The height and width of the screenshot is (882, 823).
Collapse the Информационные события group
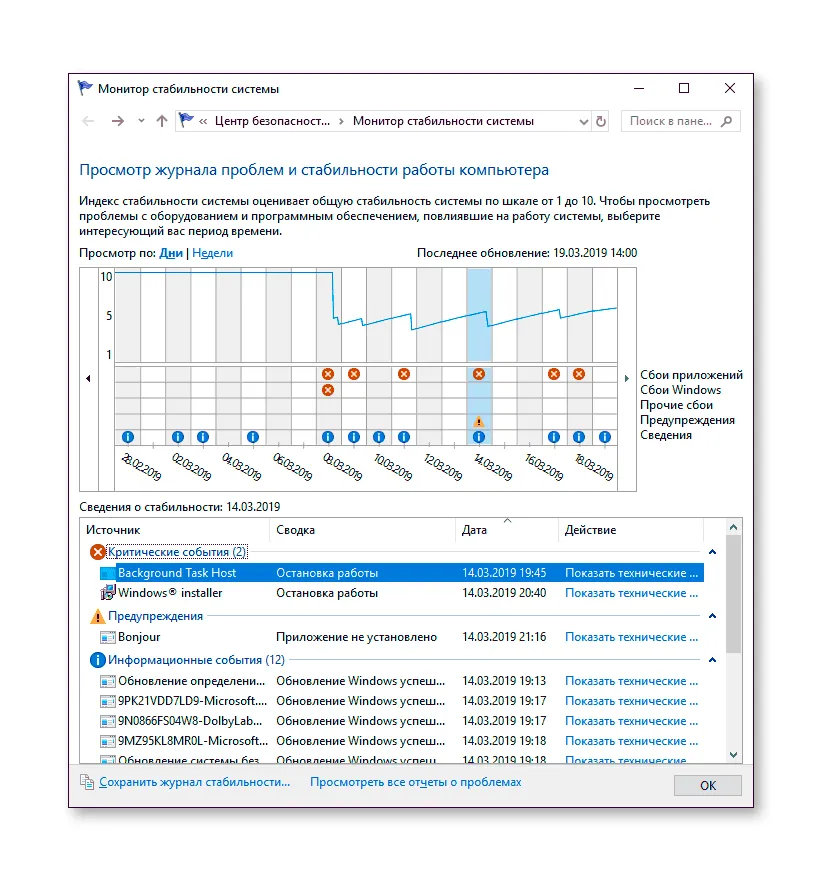click(712, 660)
